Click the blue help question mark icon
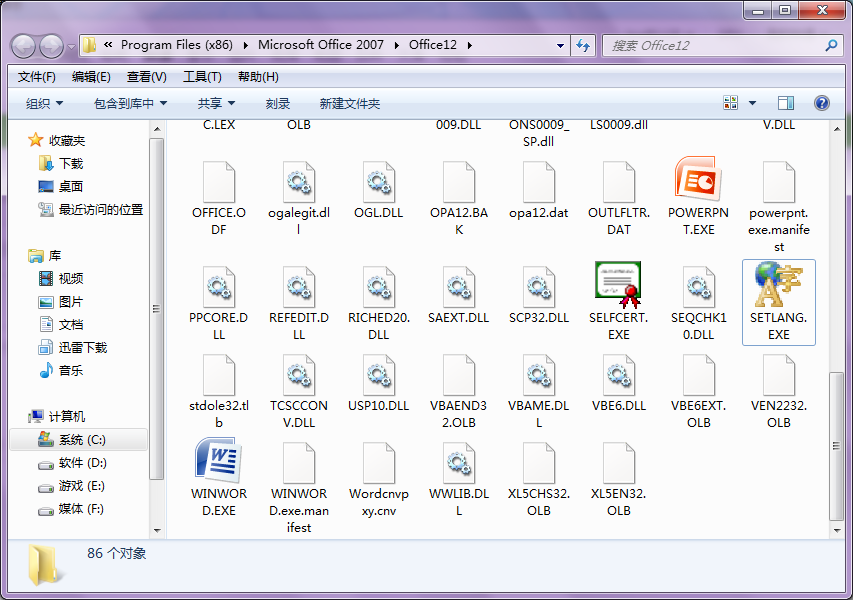The width and height of the screenshot is (853, 600). click(823, 102)
